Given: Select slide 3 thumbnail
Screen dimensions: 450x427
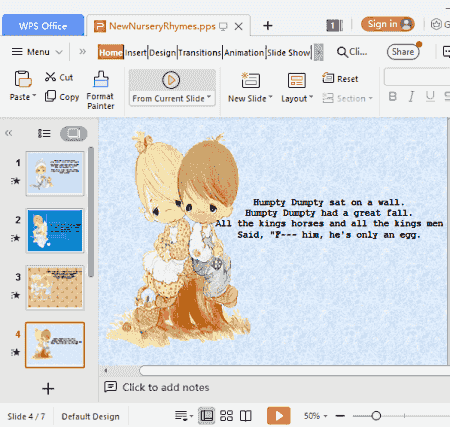Looking at the screenshot, I should 55,287.
